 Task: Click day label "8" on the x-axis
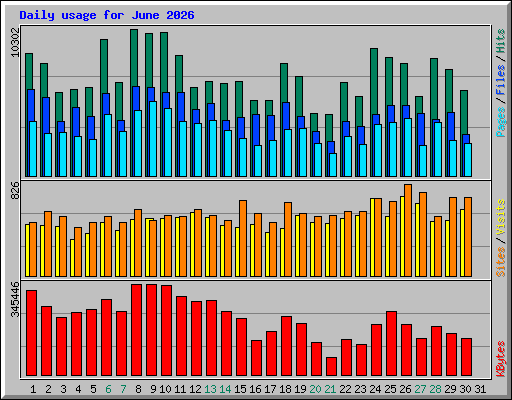pyautogui.click(x=138, y=389)
